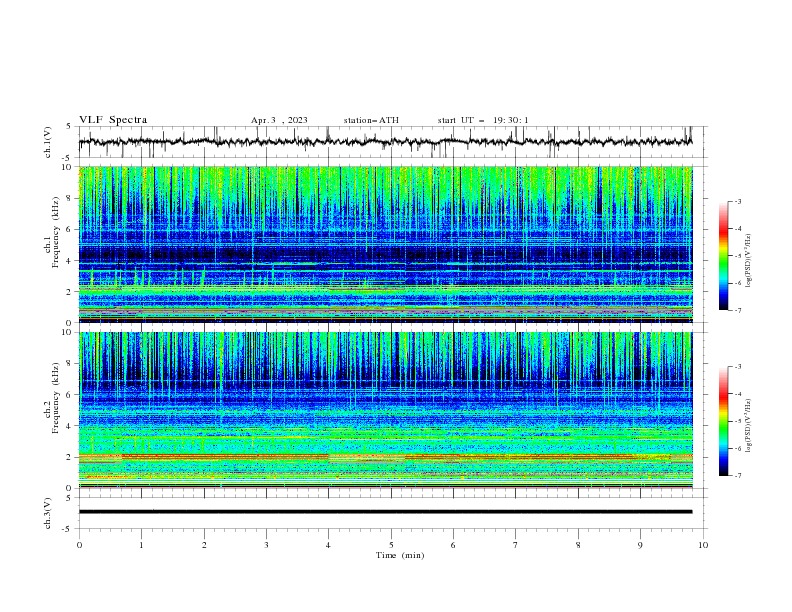792x612 pixels.
Task: Click the "-3" label on ch.2 colorbar
Action: coord(738,367)
